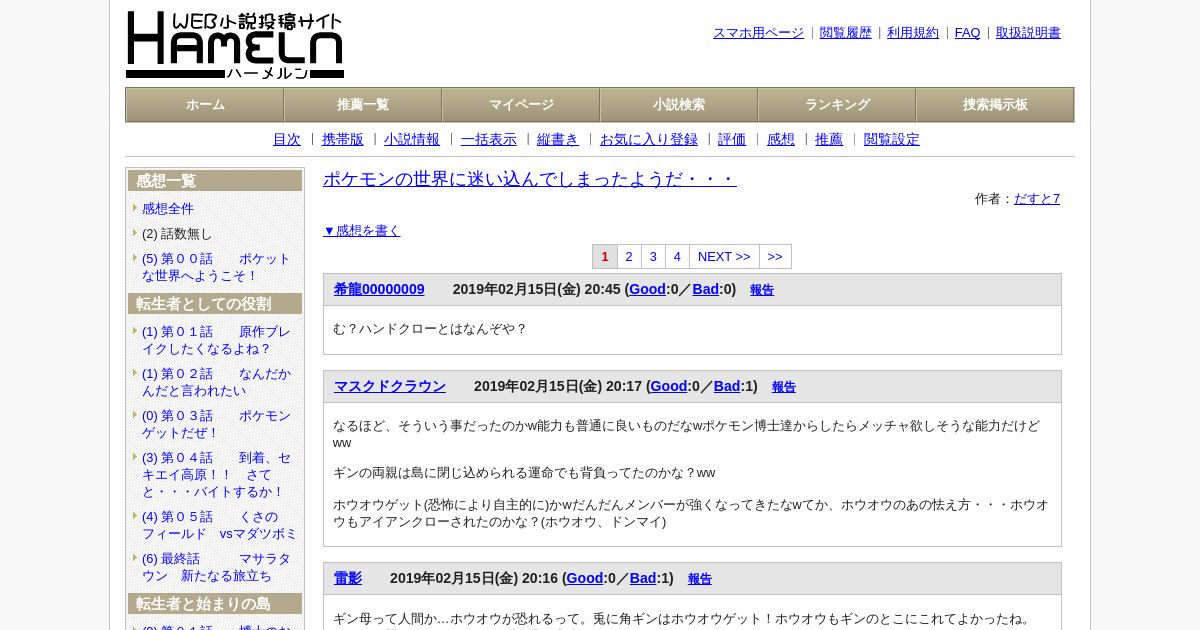Click the 縦書き link
The image size is (1200, 630).
click(x=558, y=140)
